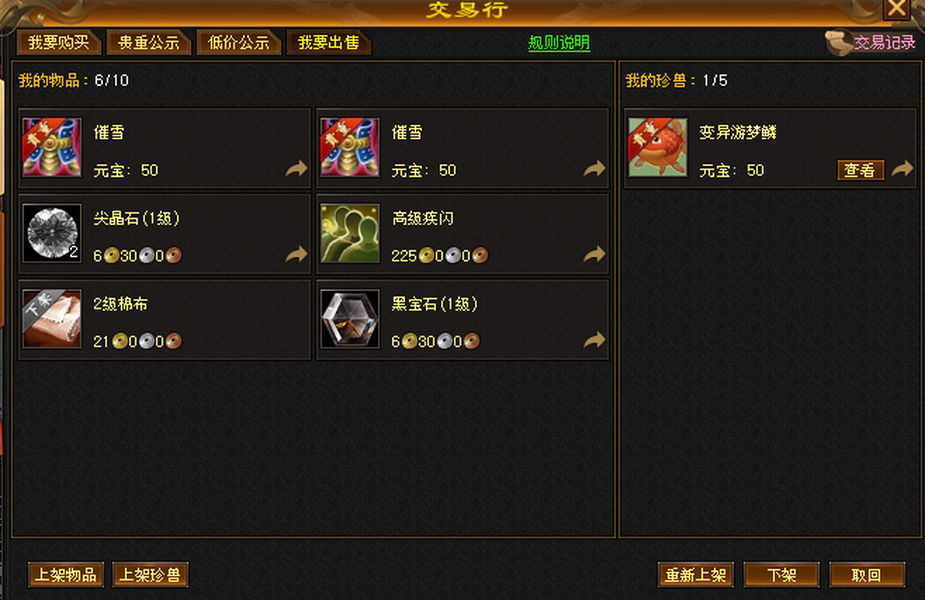Select the first 催雪 item icon
925x600 pixels.
52,147
